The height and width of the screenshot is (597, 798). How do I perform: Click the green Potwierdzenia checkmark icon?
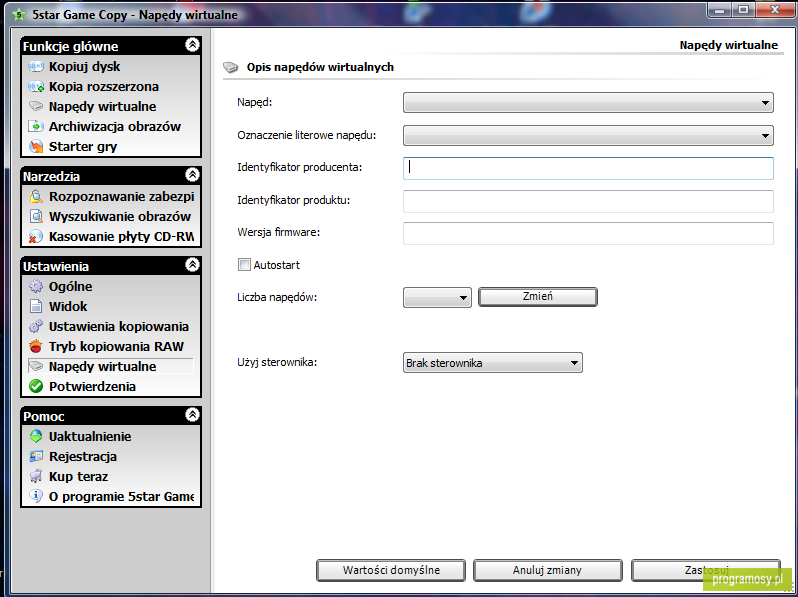pos(36,386)
